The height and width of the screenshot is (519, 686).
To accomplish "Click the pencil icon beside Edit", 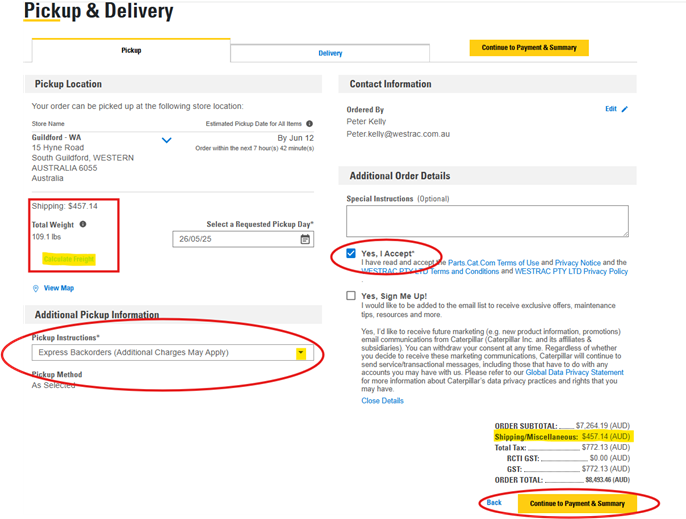I will coord(625,109).
